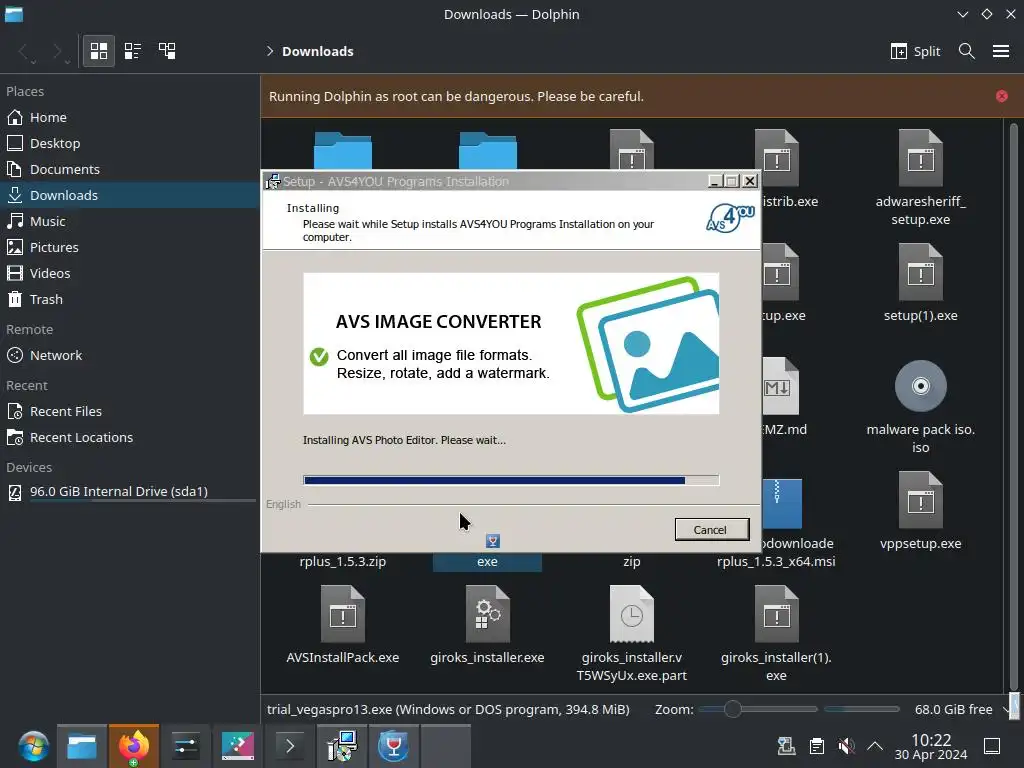This screenshot has width=1024, height=768.
Task: Open Music in Places panel
Action: 130,221
